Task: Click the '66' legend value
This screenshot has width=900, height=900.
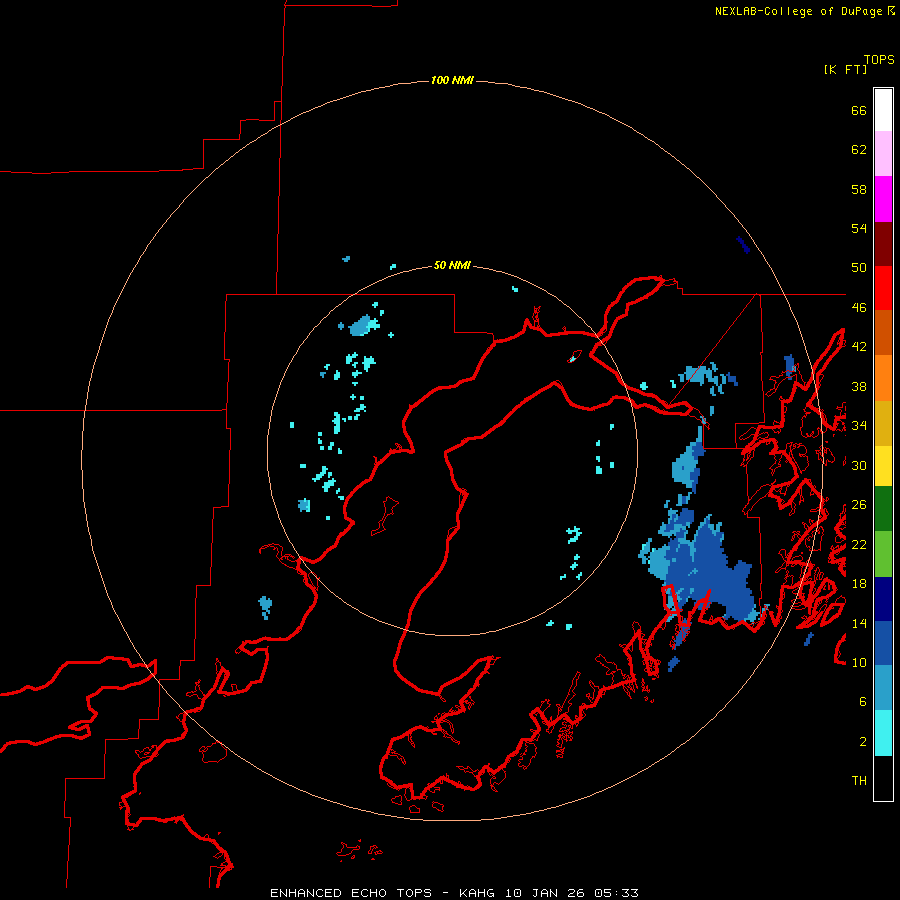Action: coord(859,110)
